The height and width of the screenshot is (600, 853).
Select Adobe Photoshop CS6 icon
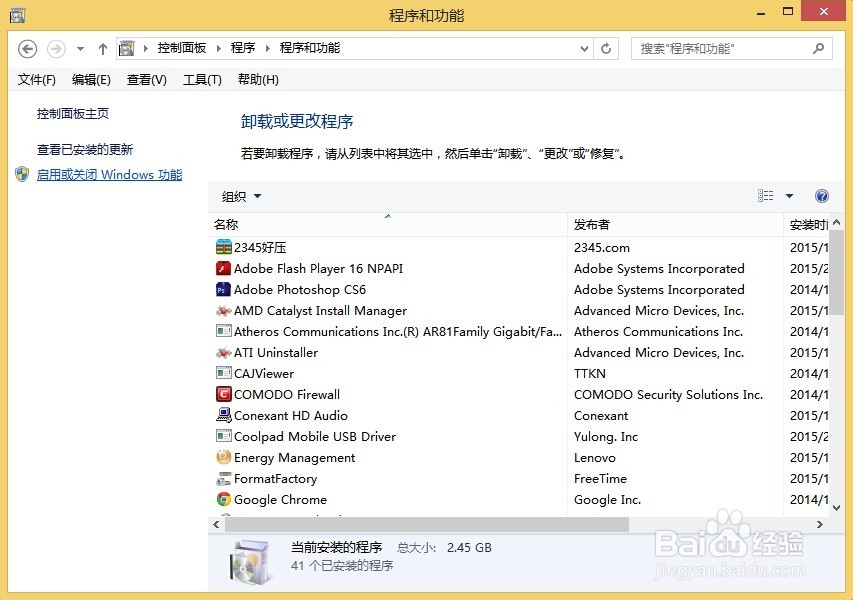click(224, 289)
